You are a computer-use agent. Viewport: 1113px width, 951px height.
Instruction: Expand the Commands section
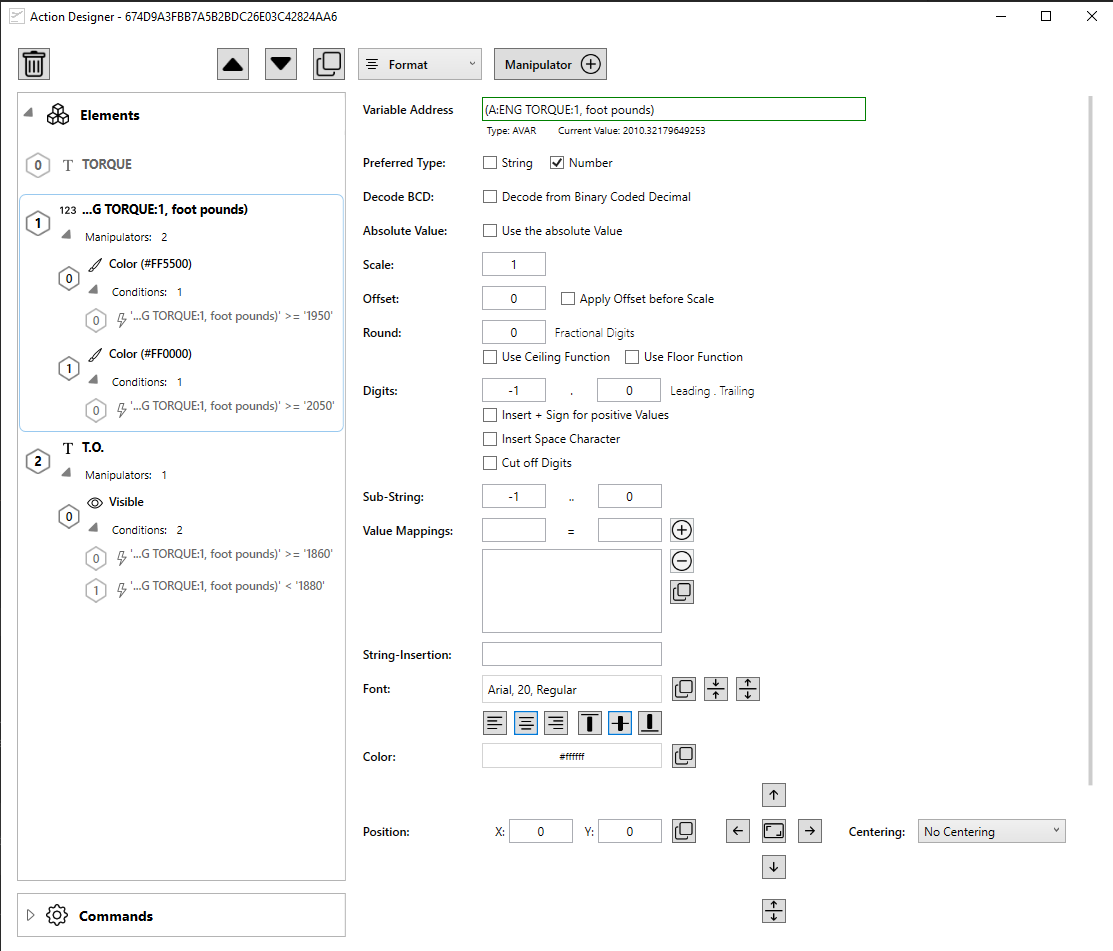30,916
